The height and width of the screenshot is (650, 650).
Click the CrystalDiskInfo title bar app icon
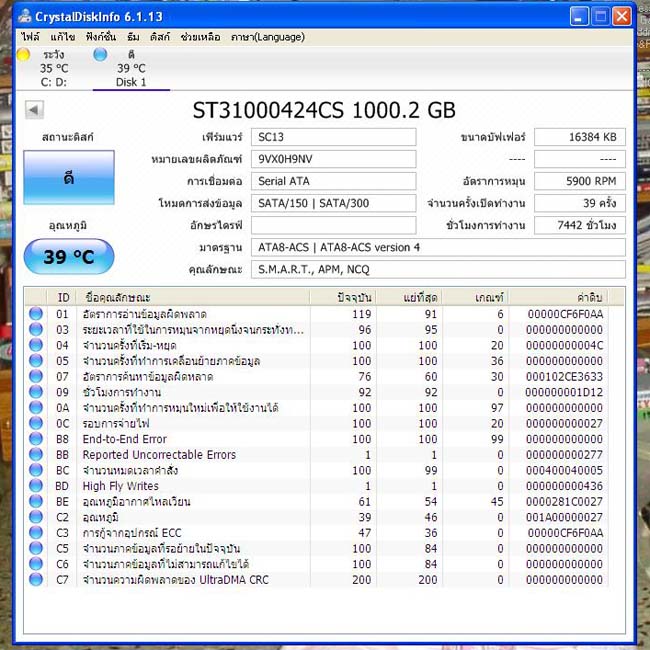pyautogui.click(x=25, y=16)
